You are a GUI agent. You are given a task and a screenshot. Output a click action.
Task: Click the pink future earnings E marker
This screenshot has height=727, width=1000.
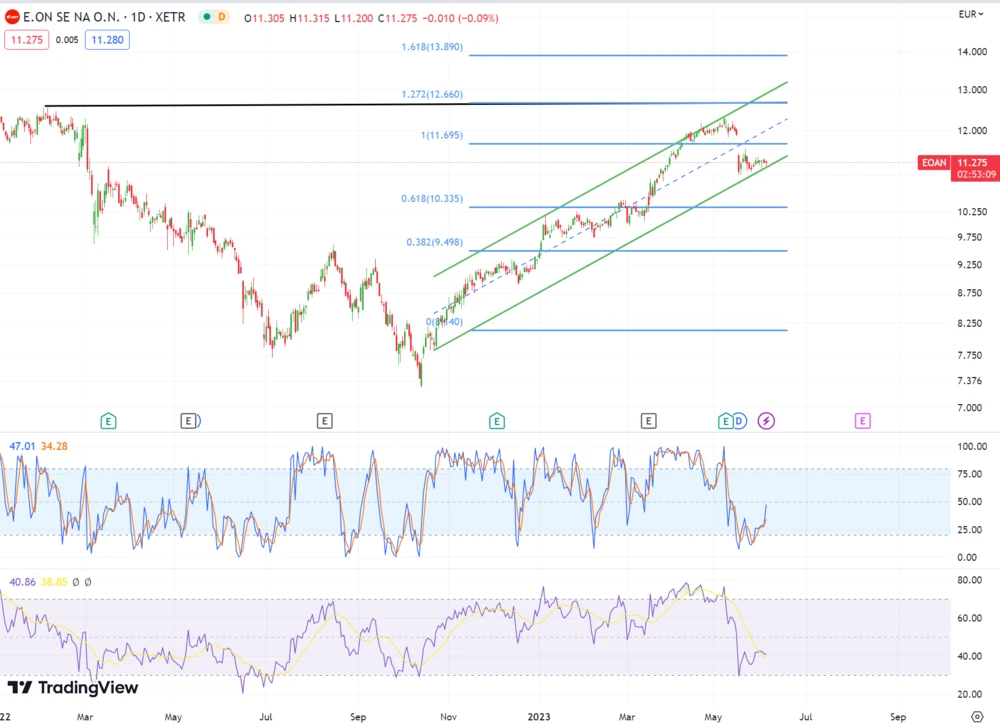(x=862, y=421)
